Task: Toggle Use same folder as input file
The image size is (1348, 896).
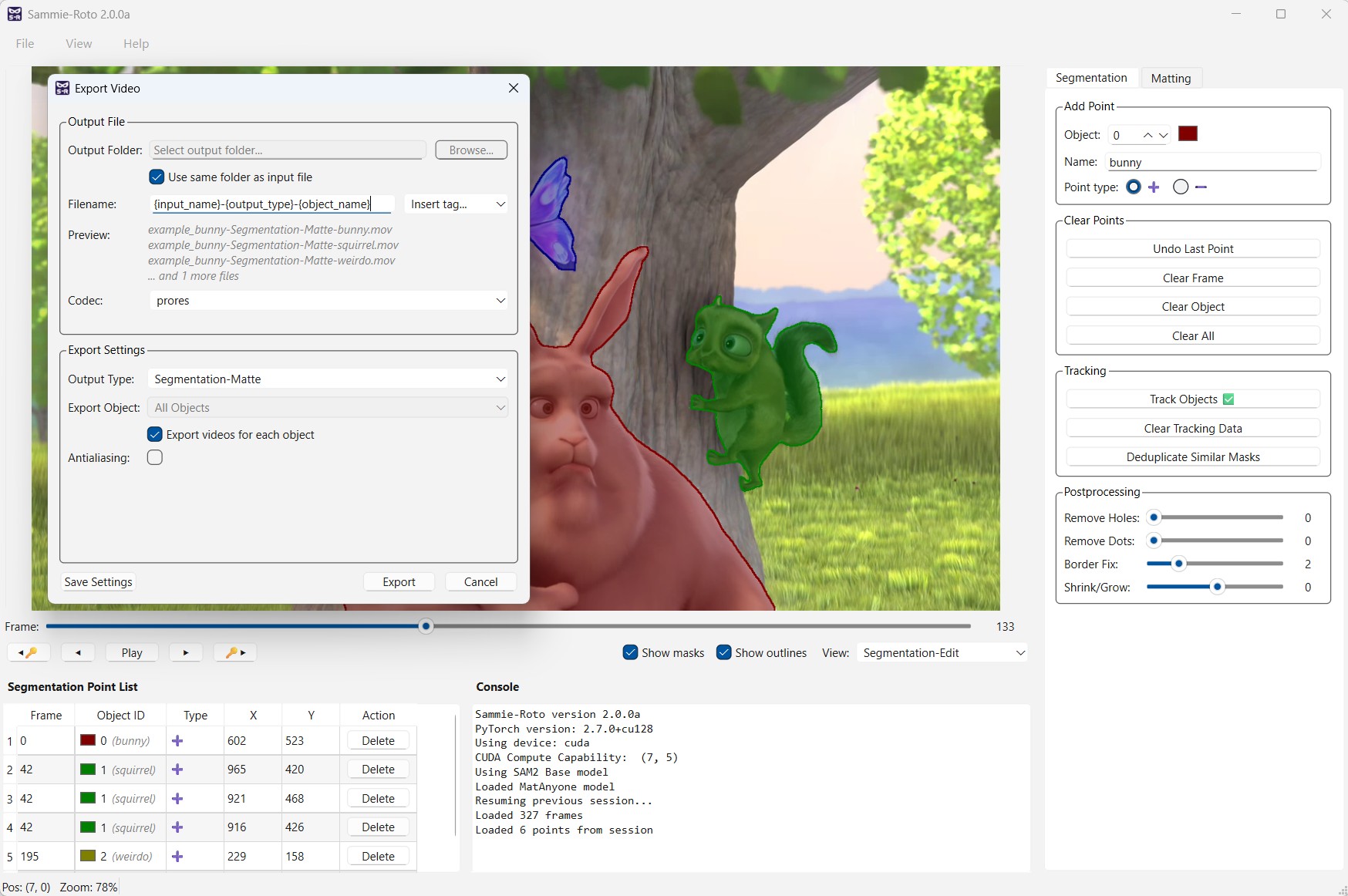Action: click(157, 177)
